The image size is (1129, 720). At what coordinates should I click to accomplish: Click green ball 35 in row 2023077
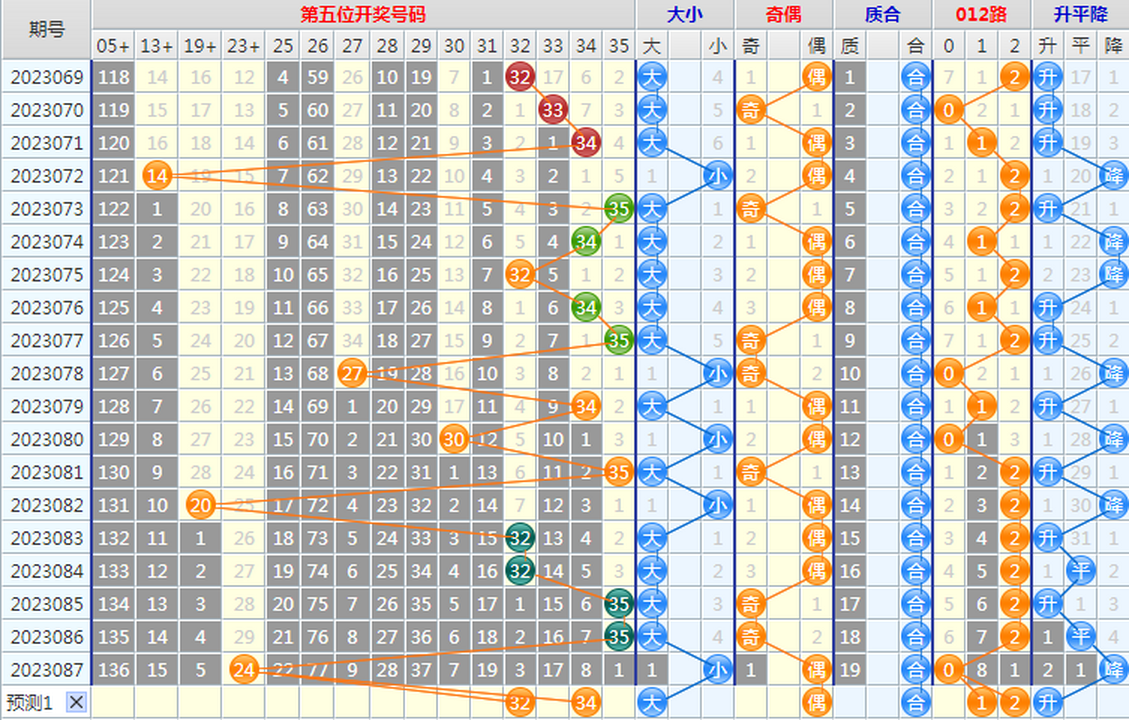tap(619, 341)
